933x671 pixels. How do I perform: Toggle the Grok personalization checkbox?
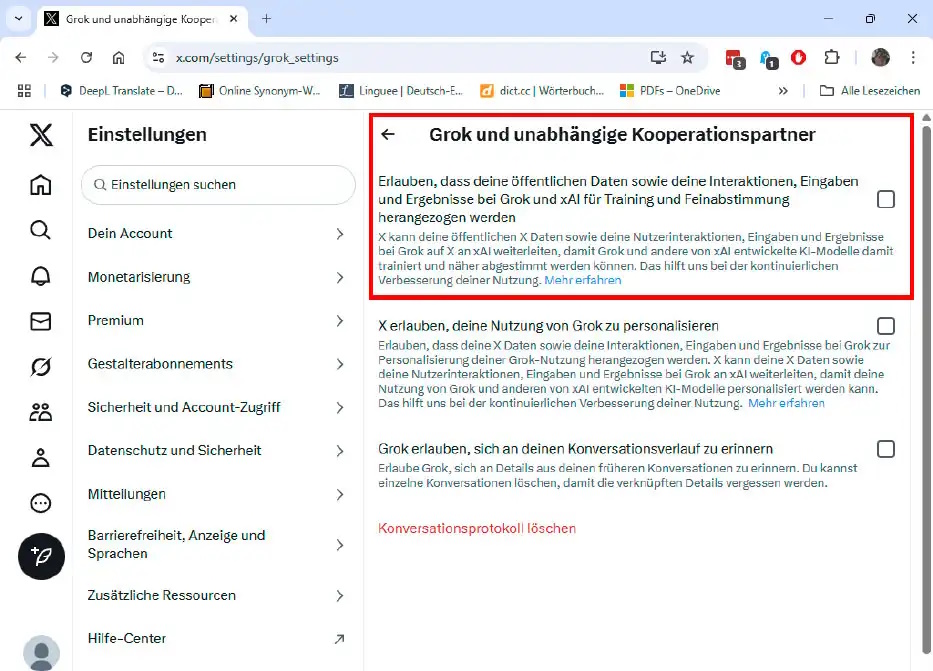[x=885, y=326]
